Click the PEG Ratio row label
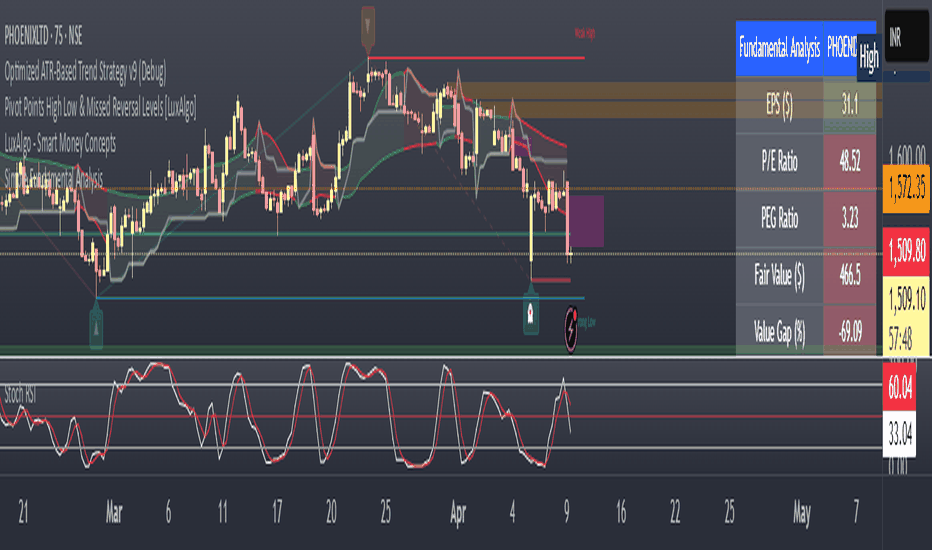This screenshot has width=932, height=550. pos(779,218)
